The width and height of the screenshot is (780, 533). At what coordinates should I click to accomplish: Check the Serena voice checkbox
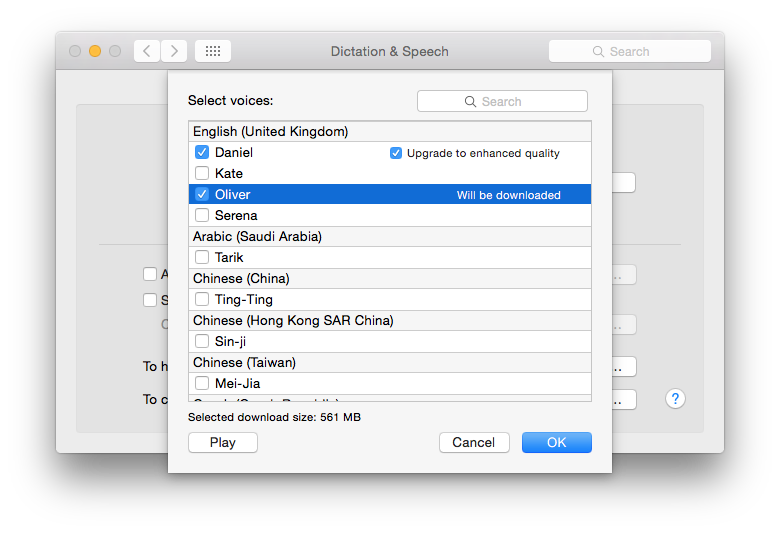click(202, 215)
